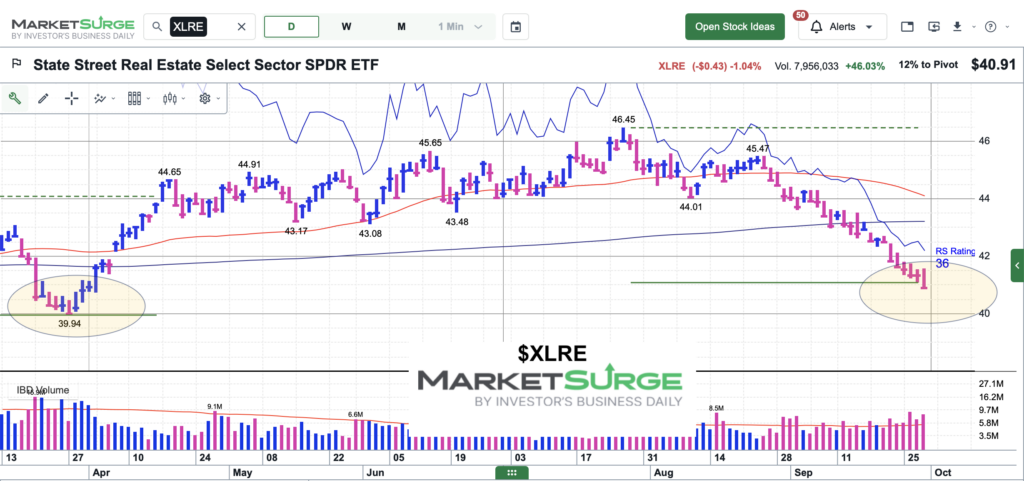Click the Sep month marker on timeline

(x=803, y=471)
